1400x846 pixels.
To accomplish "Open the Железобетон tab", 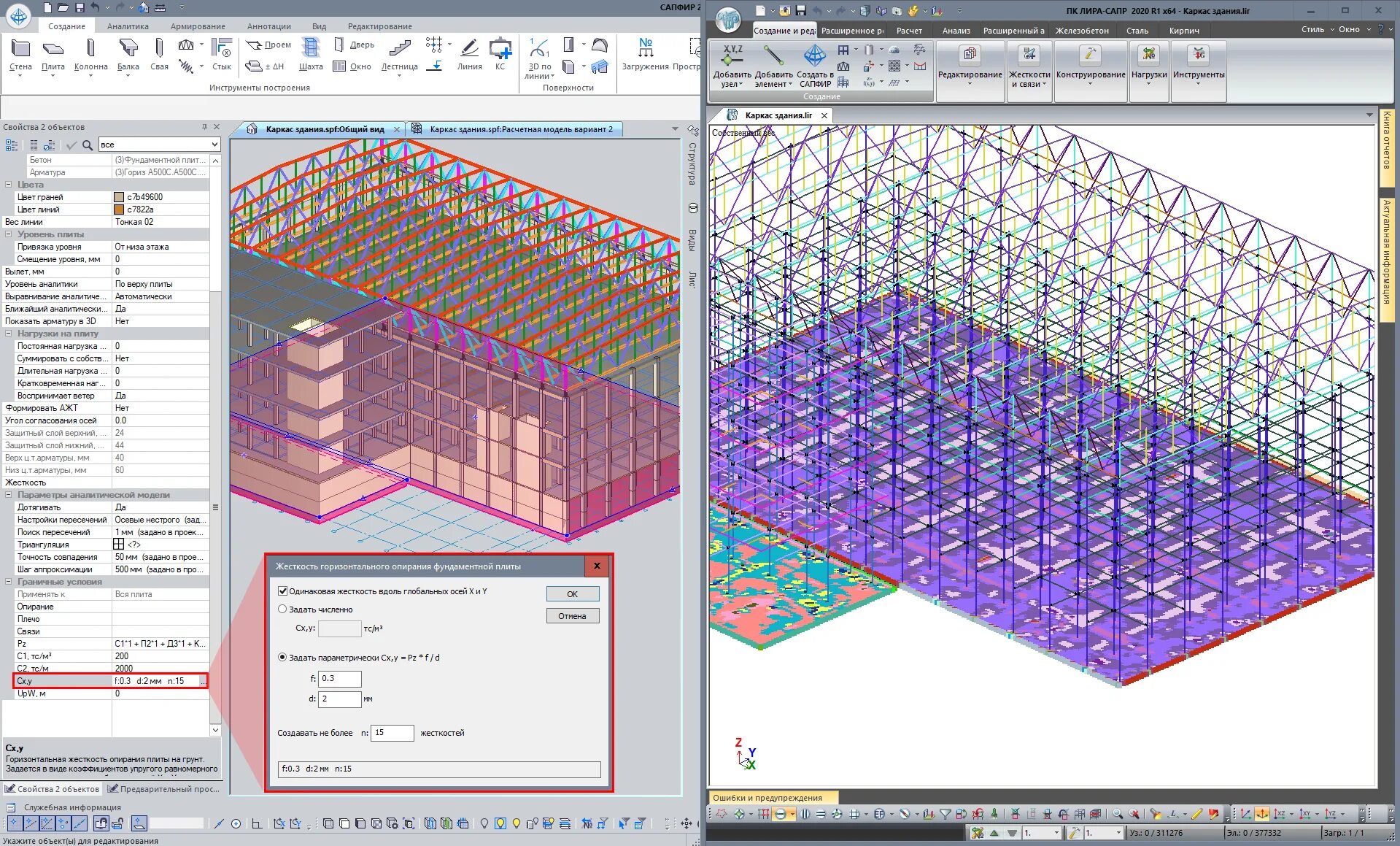I will click(x=1082, y=31).
